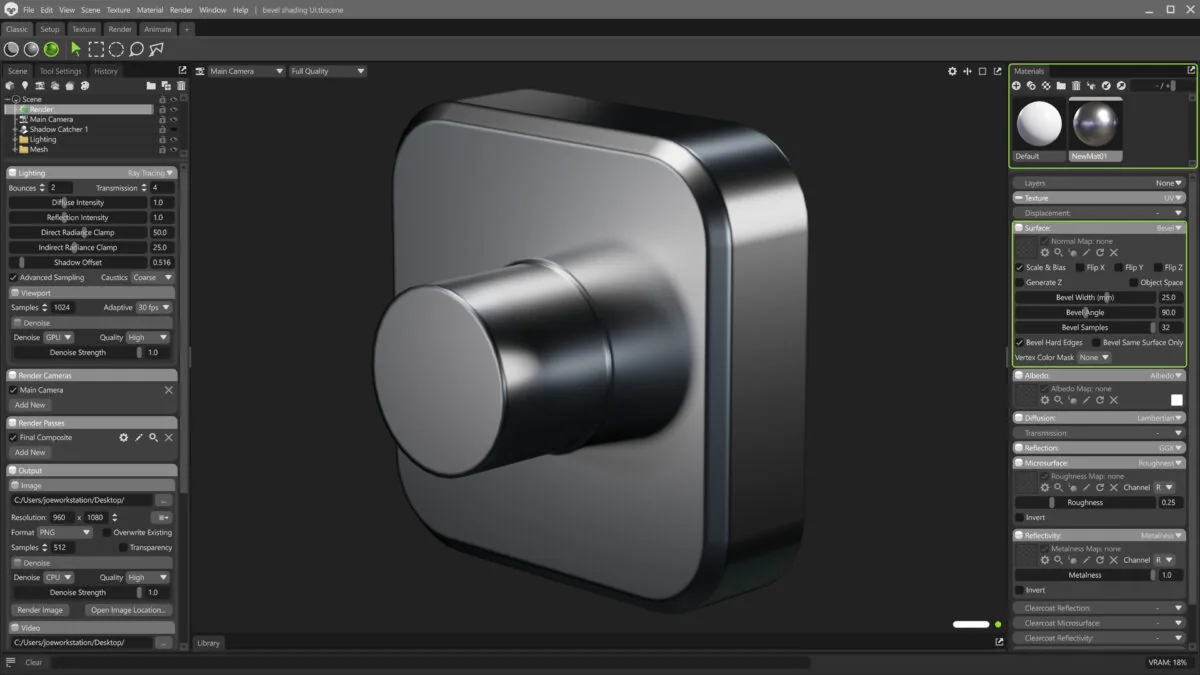Click Open Image Location button
Screen dimensions: 1200x675
coord(128,610)
